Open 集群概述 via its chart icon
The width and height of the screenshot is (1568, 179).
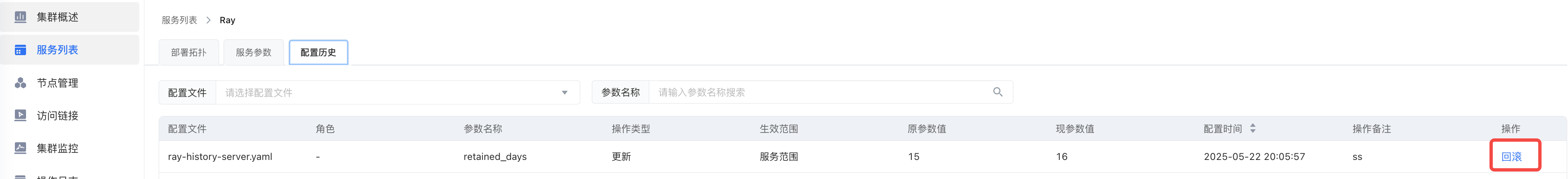pyautogui.click(x=20, y=17)
